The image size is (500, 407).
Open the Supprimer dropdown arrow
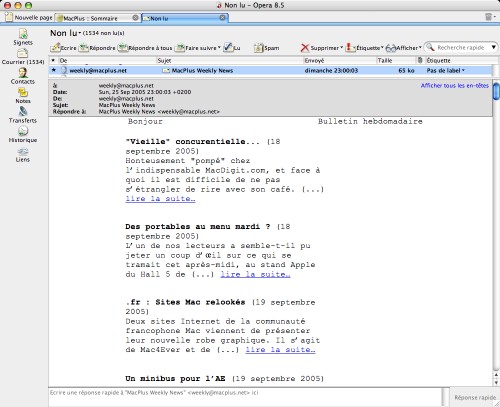pos(341,47)
